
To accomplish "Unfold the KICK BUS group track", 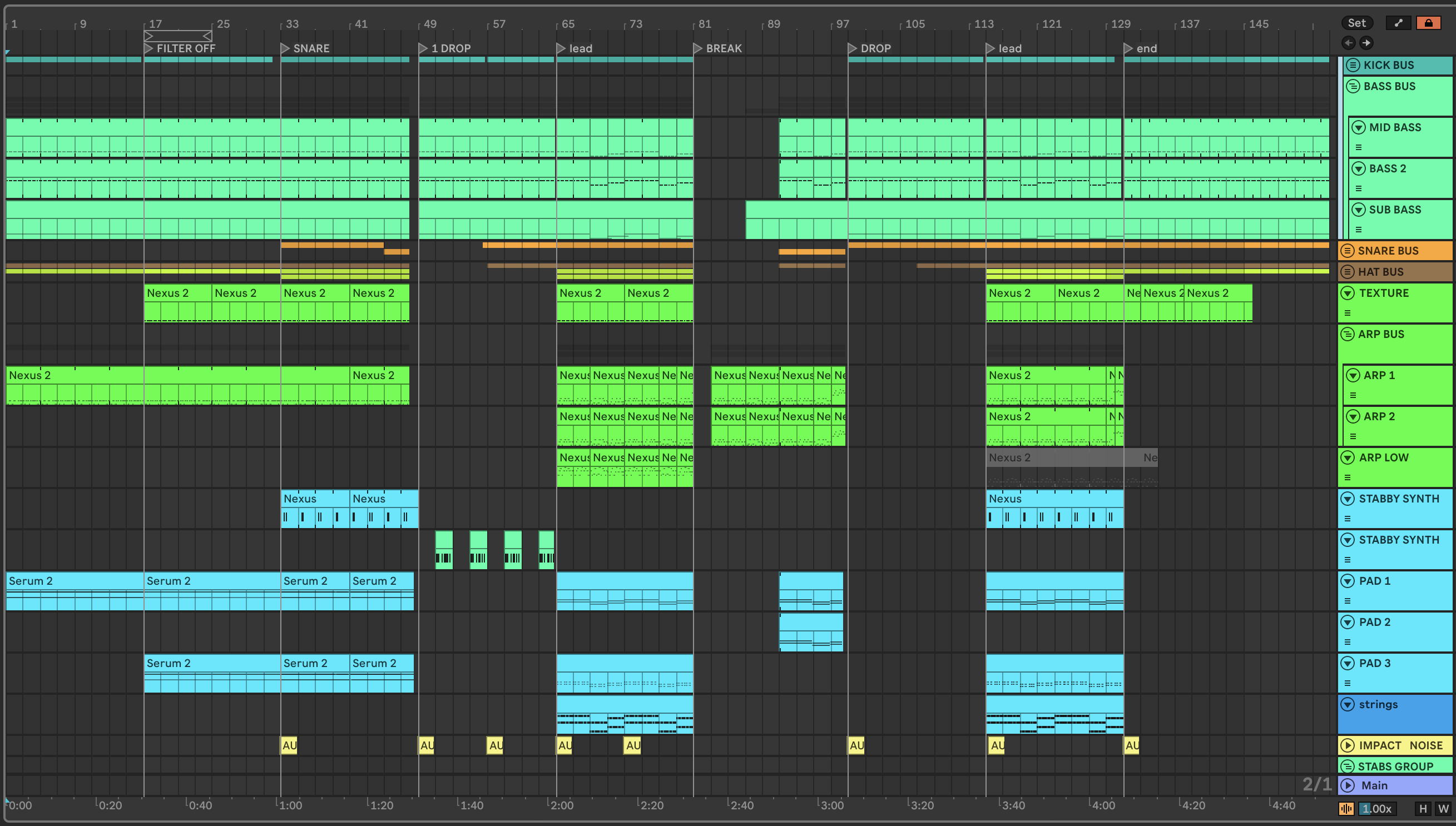I will [1353, 64].
